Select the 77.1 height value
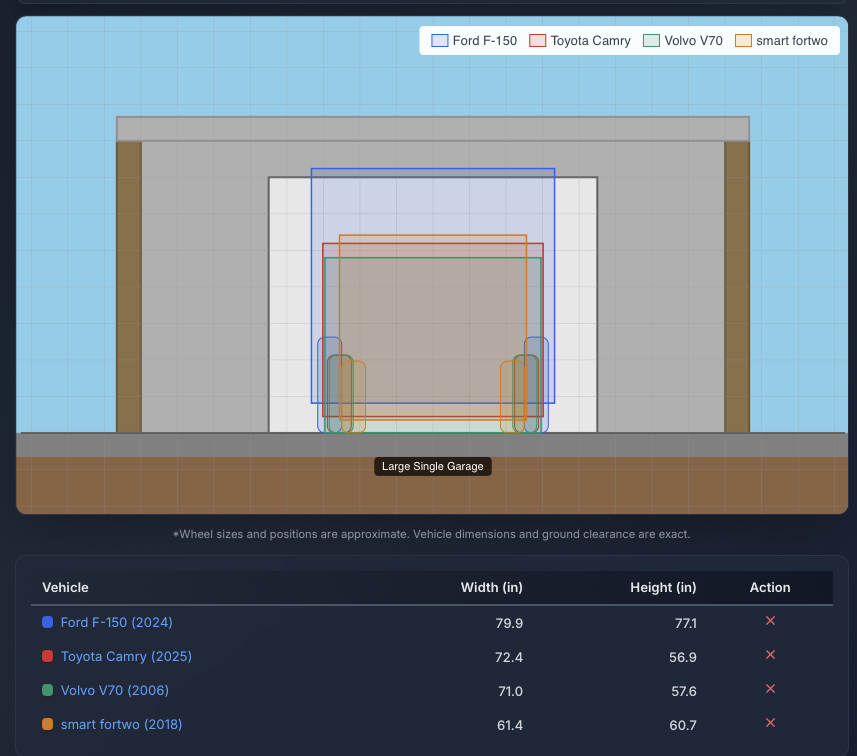 [x=685, y=623]
